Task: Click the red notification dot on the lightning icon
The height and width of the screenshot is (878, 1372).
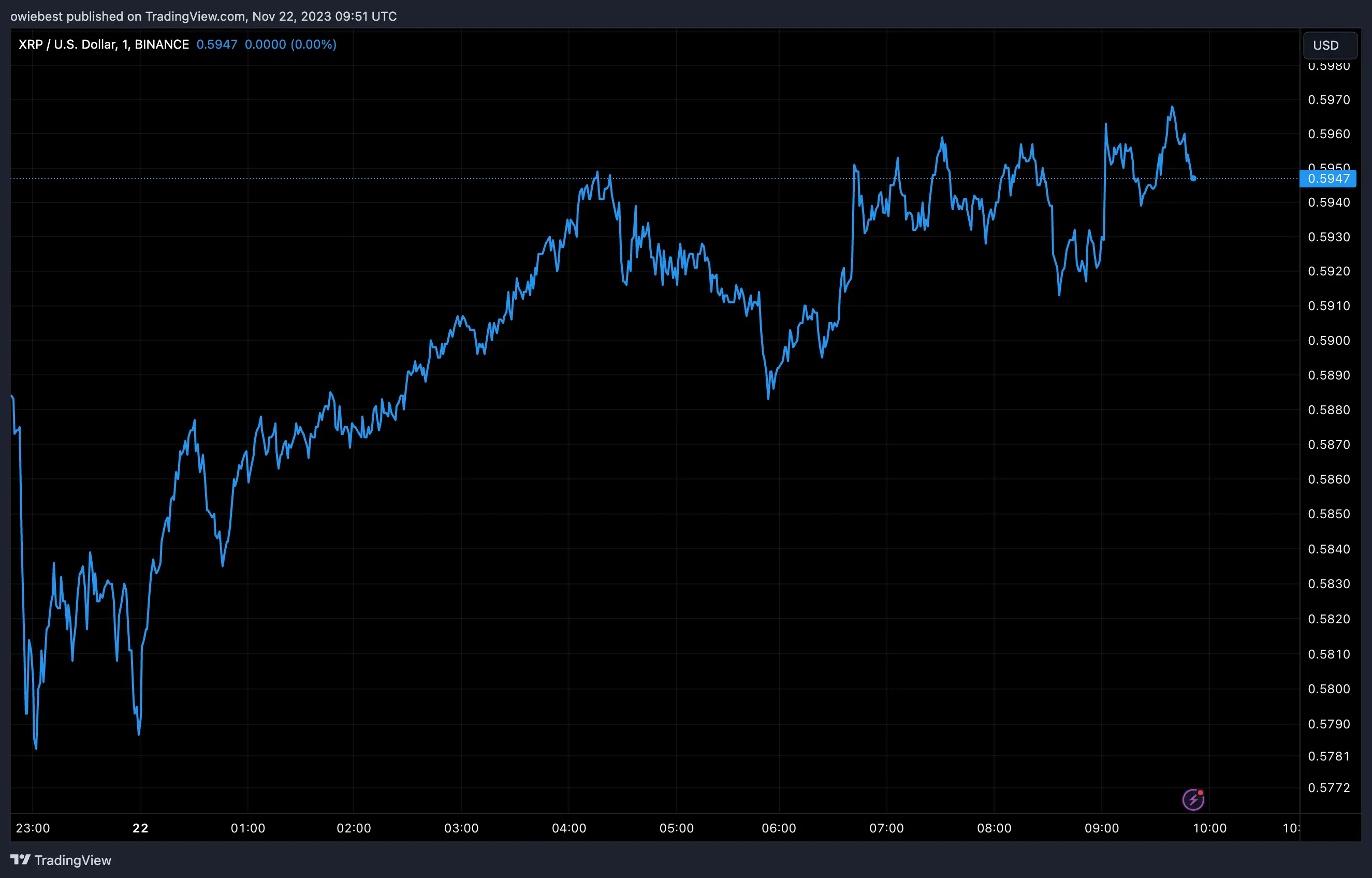Action: pyautogui.click(x=1200, y=793)
